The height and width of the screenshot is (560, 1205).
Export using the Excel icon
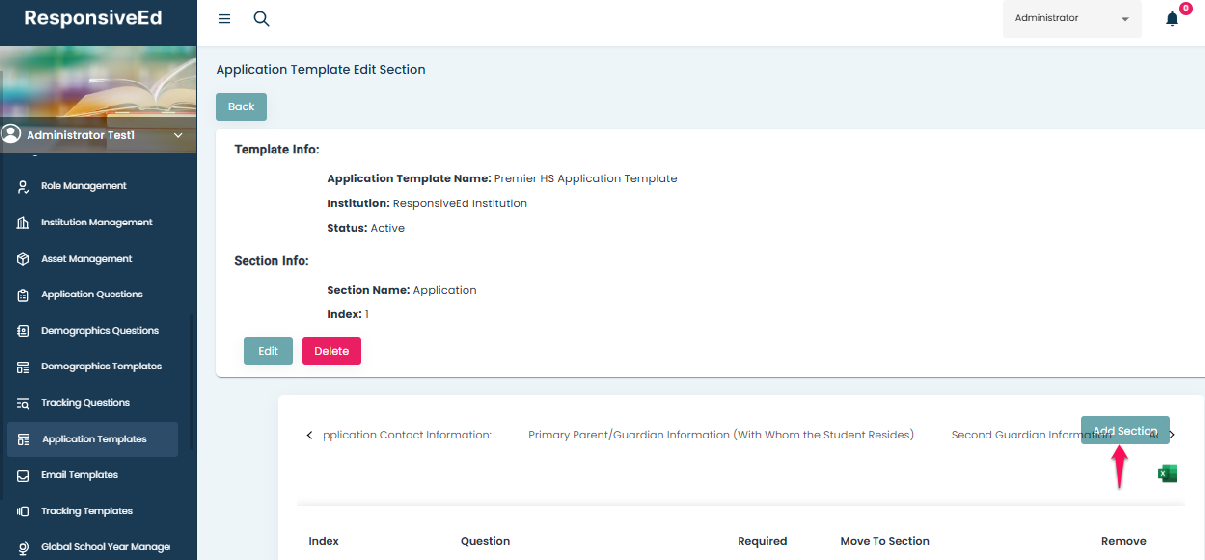point(1167,474)
